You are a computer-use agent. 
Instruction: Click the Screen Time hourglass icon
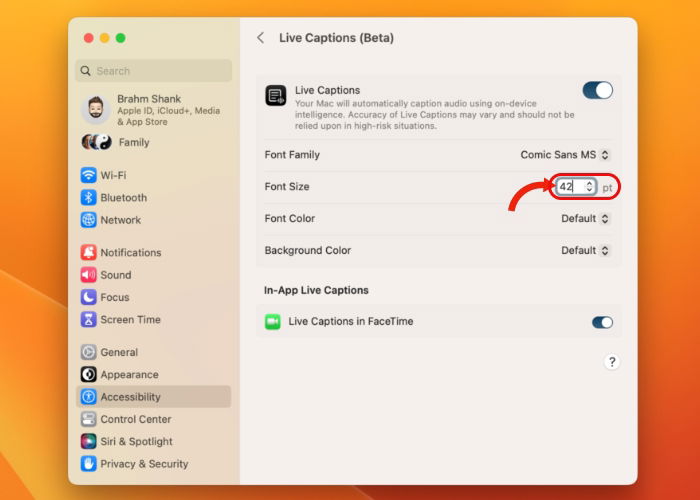(x=88, y=319)
